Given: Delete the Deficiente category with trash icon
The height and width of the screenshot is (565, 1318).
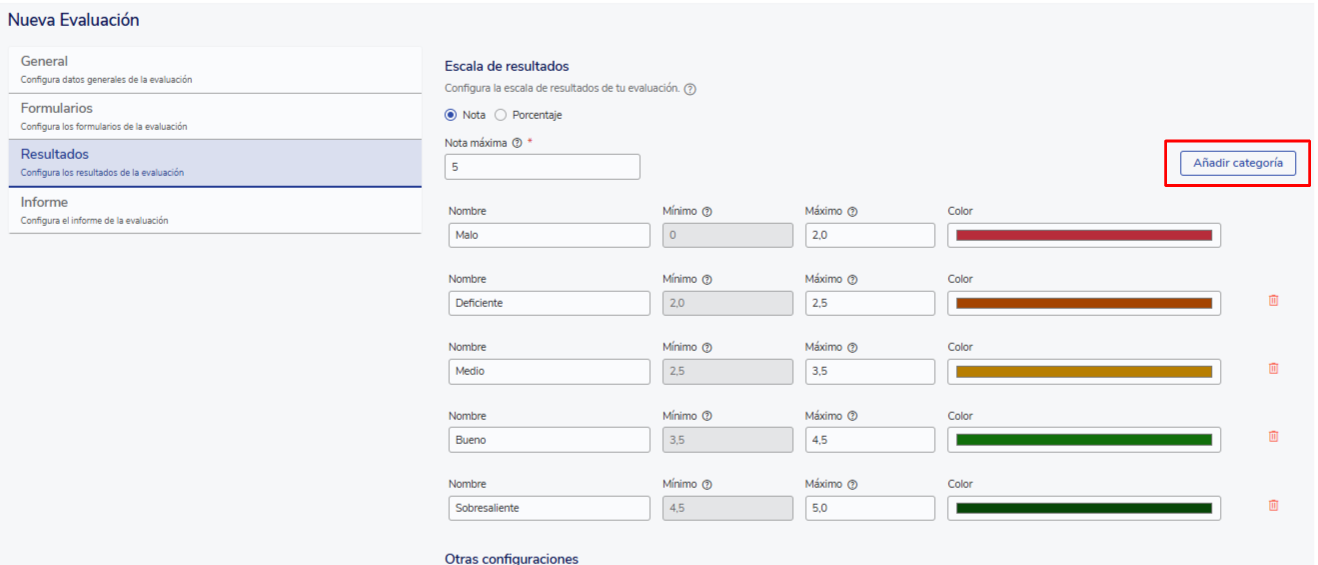Looking at the screenshot, I should (1273, 300).
